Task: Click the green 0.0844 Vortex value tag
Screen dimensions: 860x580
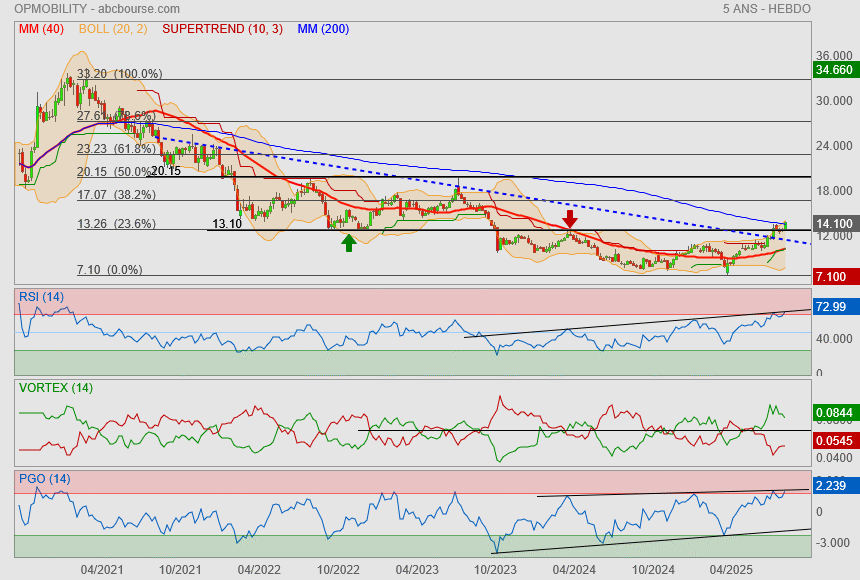Action: coord(834,412)
